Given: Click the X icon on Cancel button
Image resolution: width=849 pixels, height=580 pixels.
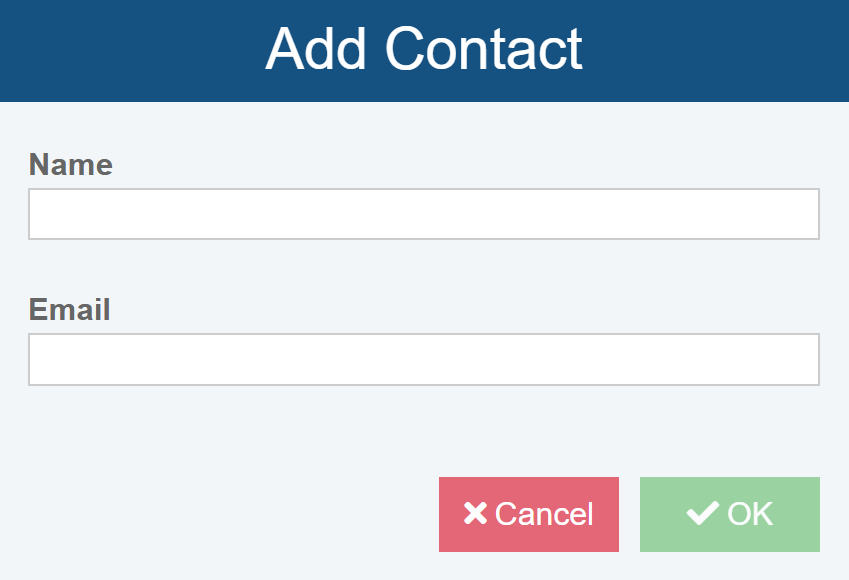Looking at the screenshot, I should tap(475, 514).
